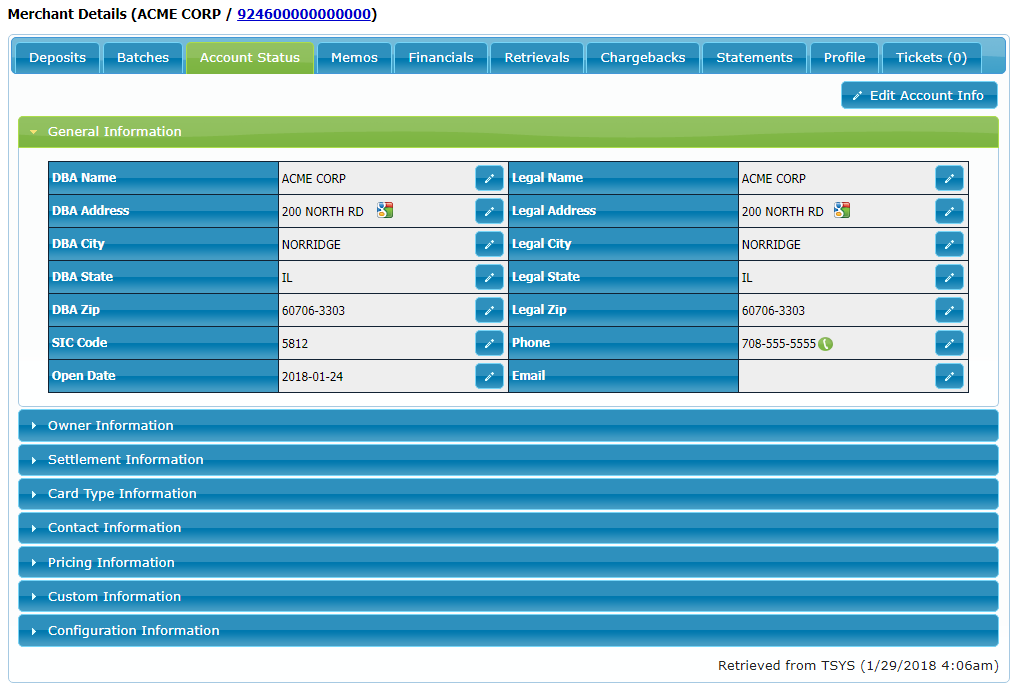Go to the Retrievals tab

coord(537,58)
